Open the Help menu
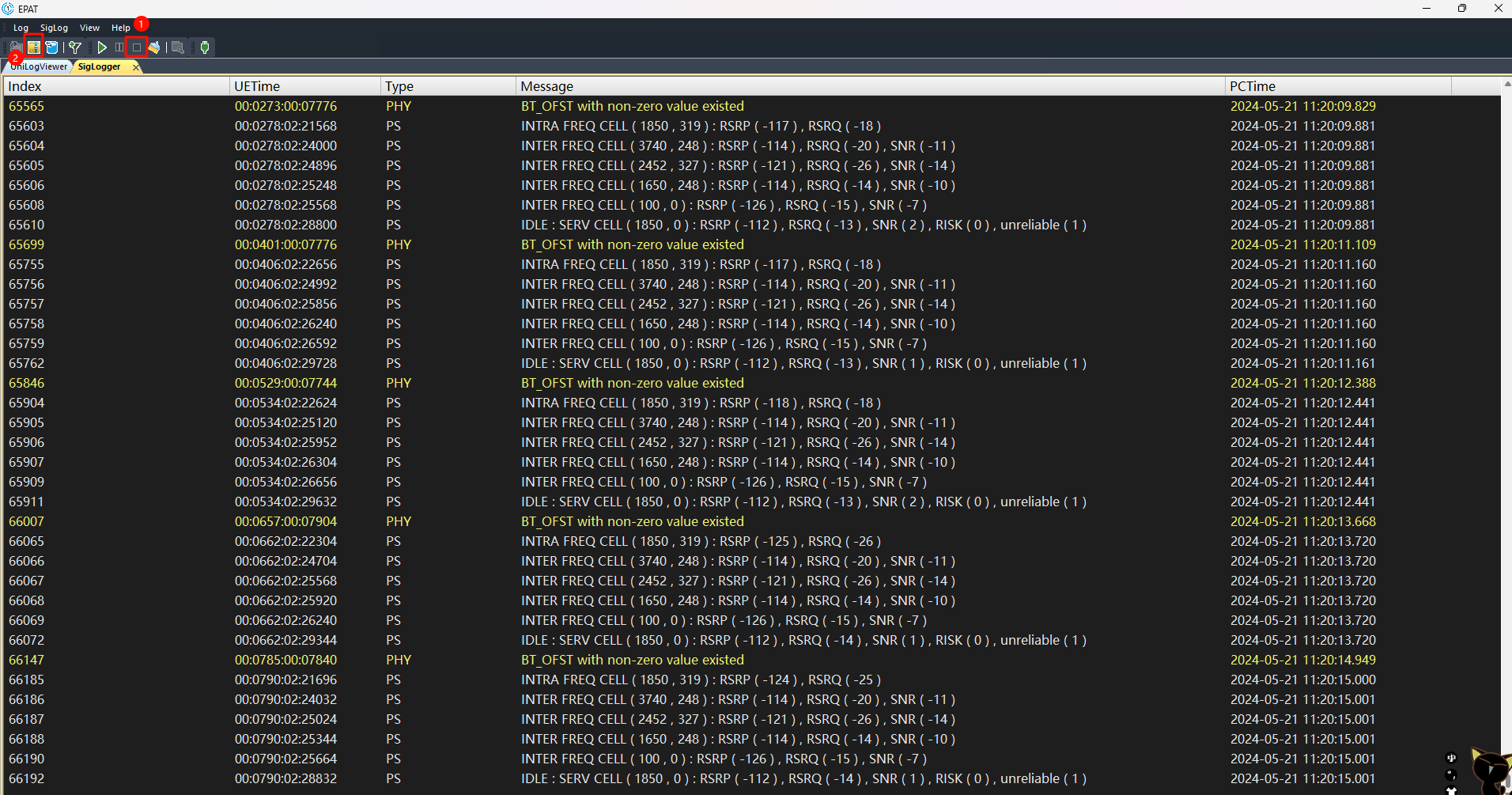 pyautogui.click(x=120, y=28)
